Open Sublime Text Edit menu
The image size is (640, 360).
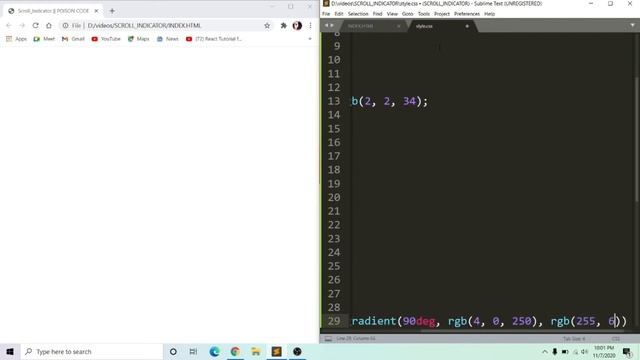(x=339, y=14)
